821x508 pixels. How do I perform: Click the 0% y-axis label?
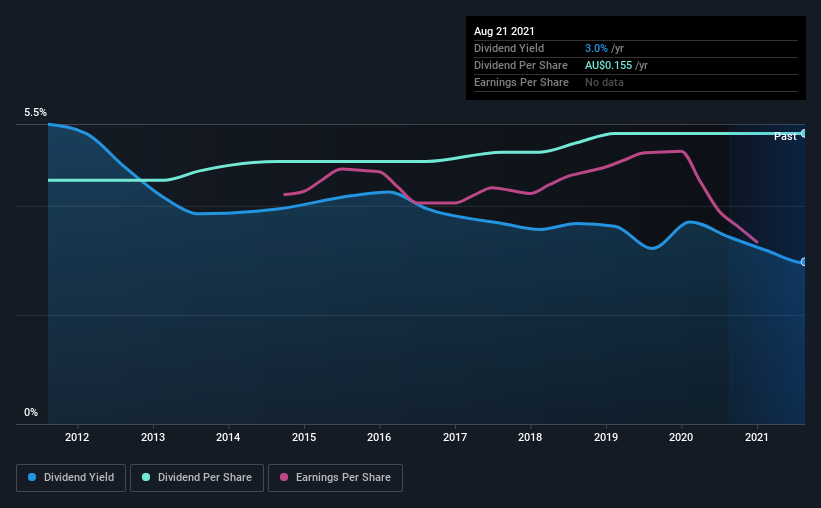[x=31, y=412]
